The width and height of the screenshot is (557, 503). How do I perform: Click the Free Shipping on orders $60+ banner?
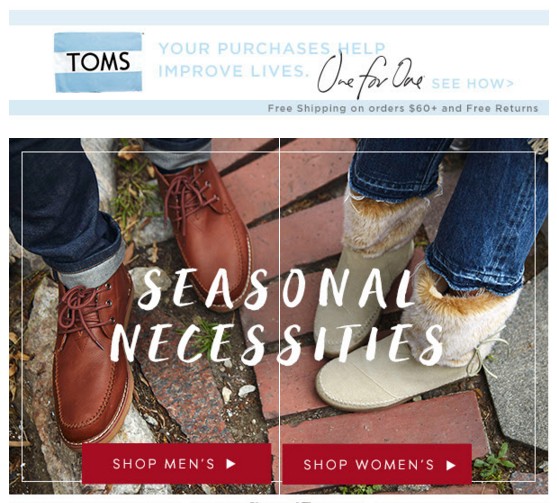pos(403,108)
